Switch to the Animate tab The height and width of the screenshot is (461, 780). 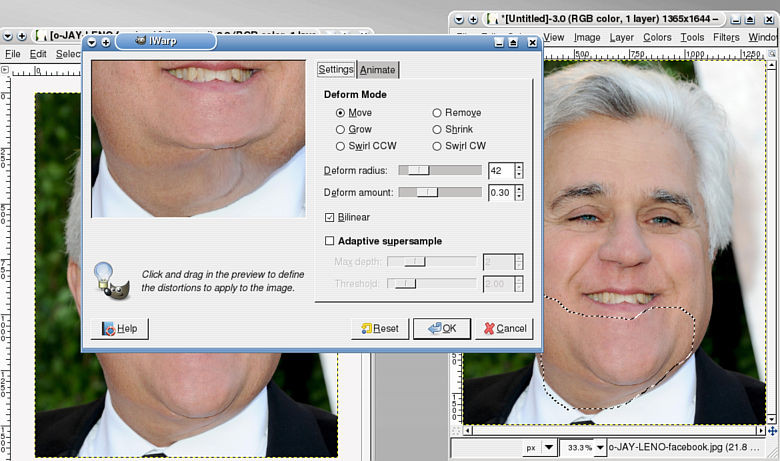click(378, 69)
